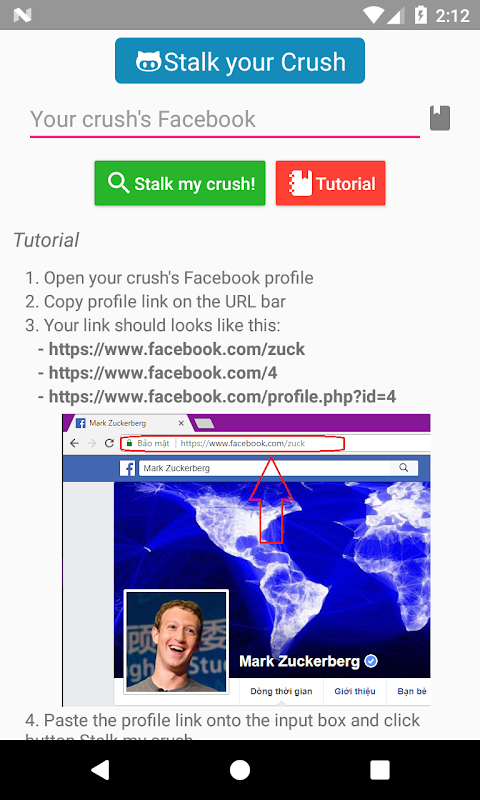Image resolution: width=480 pixels, height=800 pixels.
Task: Tap the Android back navigation button
Action: [x=100, y=770]
